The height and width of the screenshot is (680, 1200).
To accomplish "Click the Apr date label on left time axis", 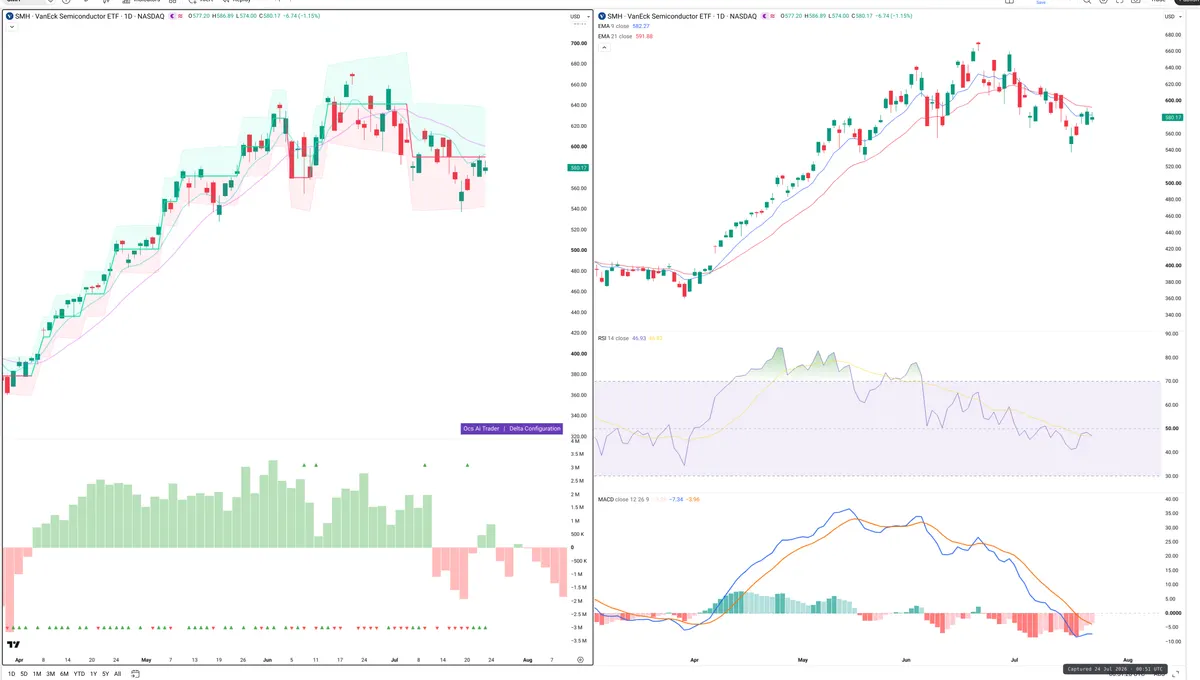I will 19,661.
